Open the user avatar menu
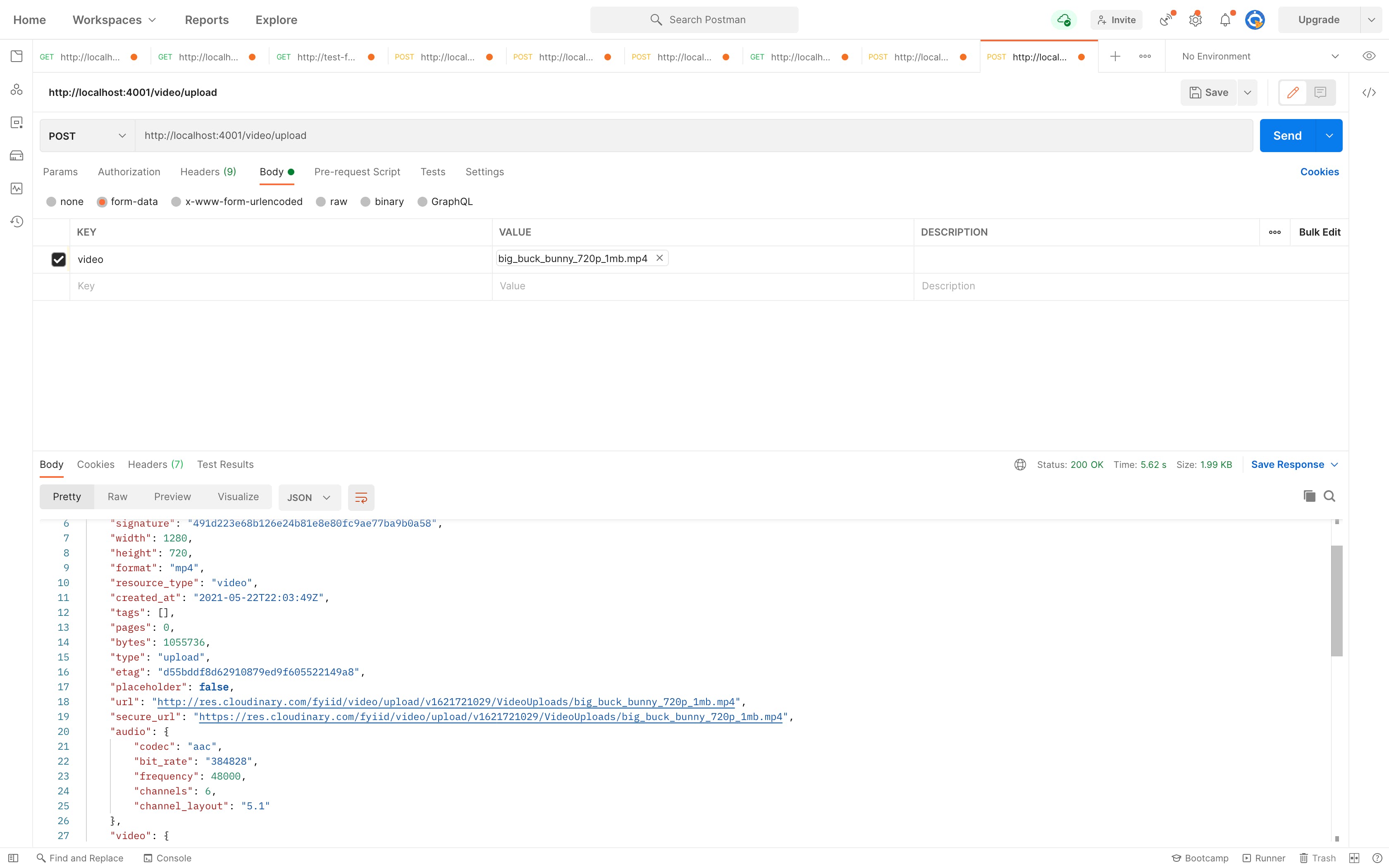The height and width of the screenshot is (868, 1389). [x=1255, y=20]
